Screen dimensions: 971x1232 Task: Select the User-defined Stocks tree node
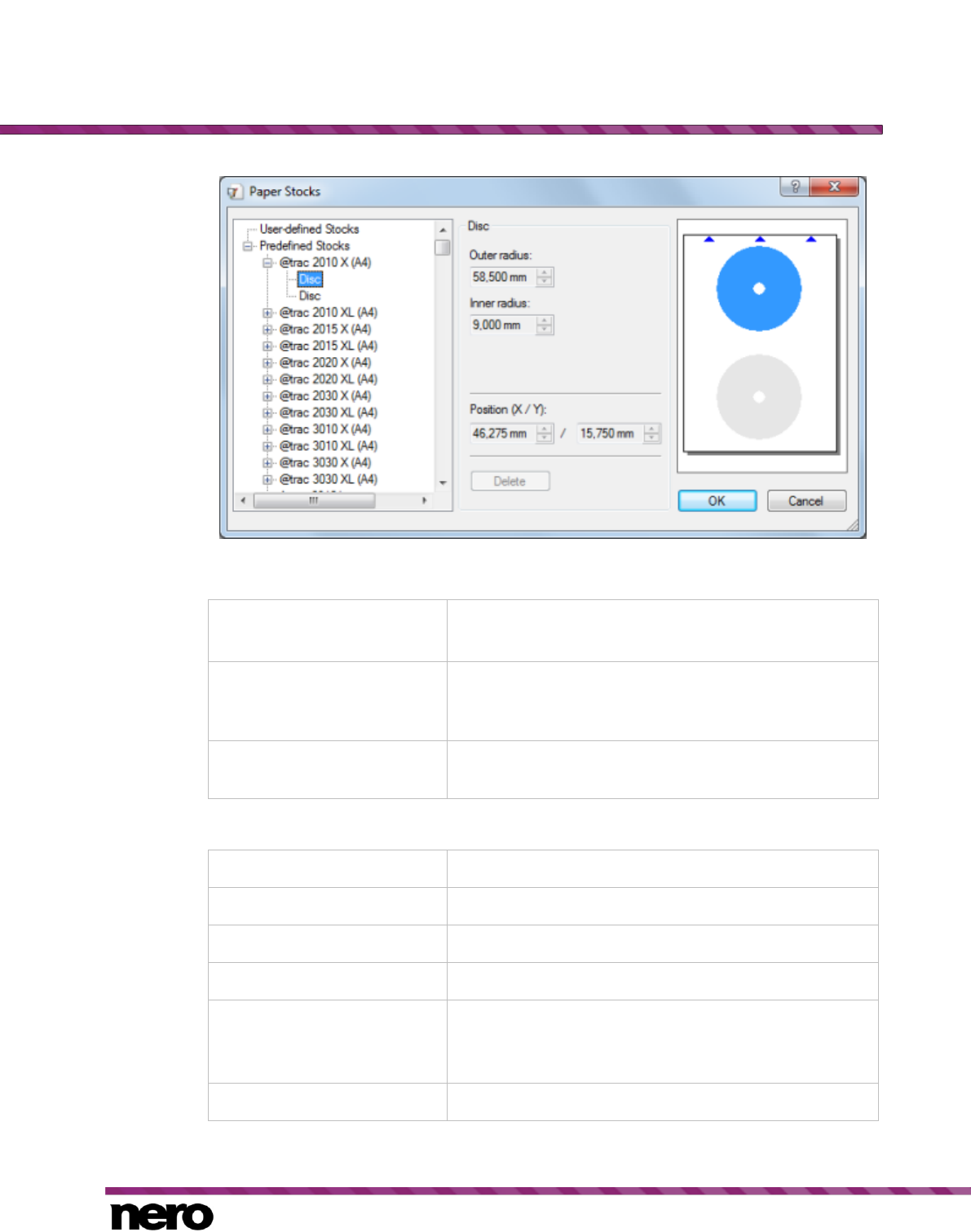coord(309,229)
